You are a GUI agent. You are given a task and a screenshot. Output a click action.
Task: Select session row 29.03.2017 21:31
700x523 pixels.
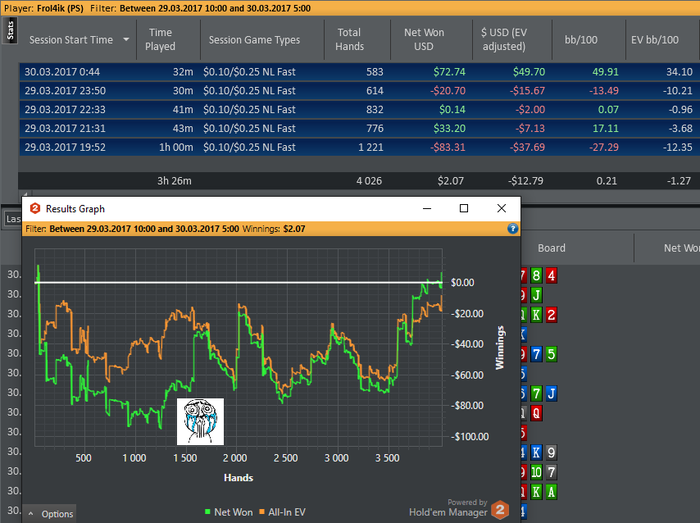click(359, 129)
